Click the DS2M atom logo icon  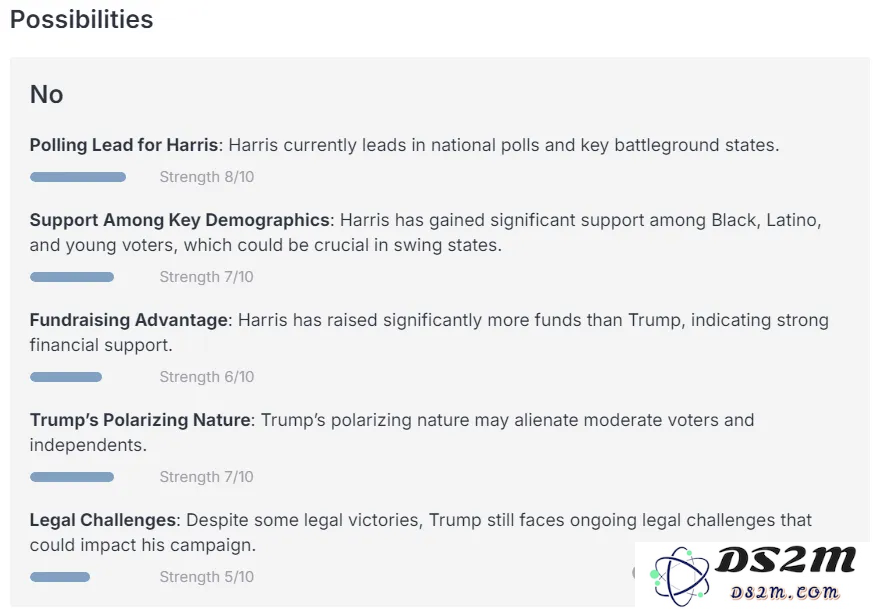pos(680,575)
